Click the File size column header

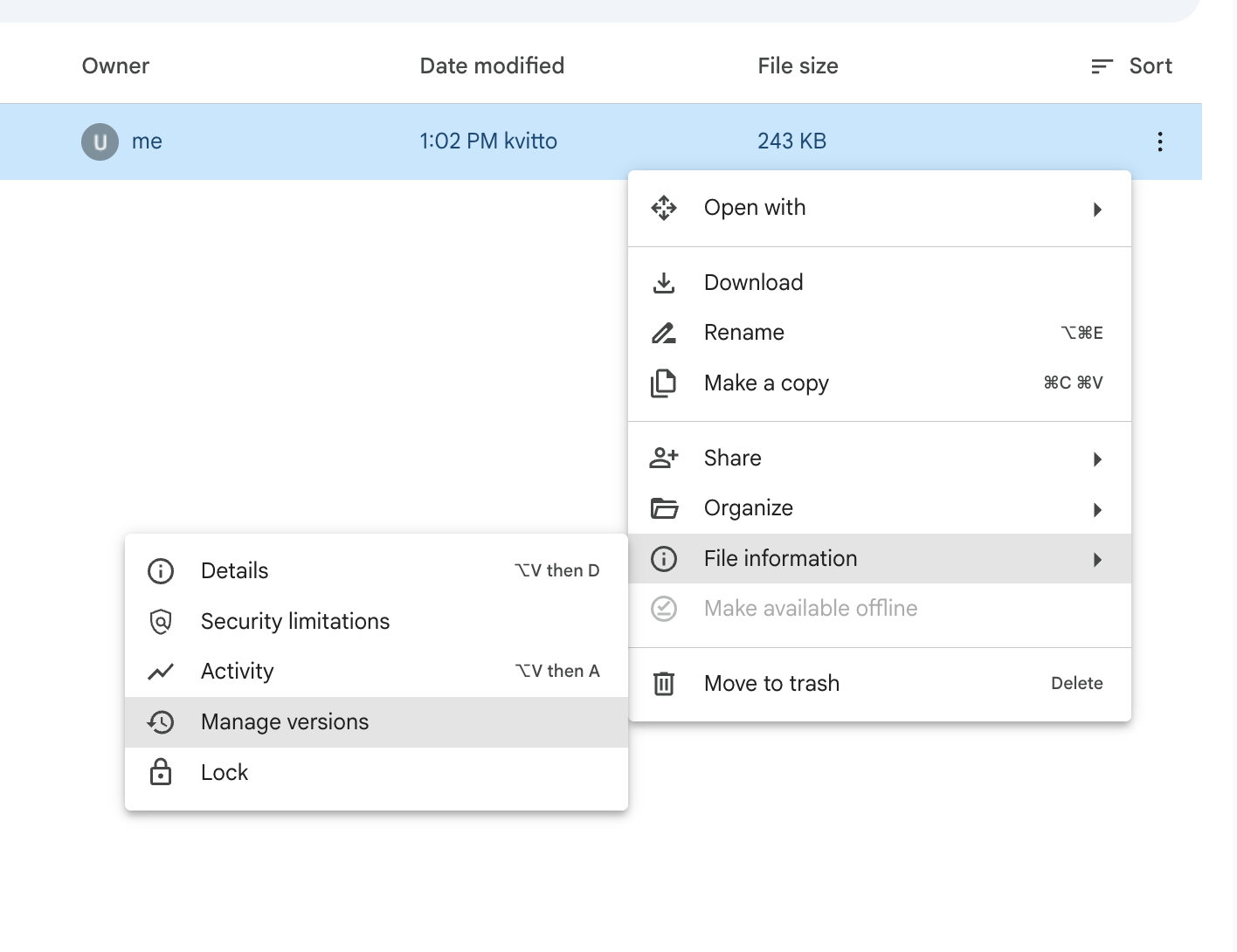pyautogui.click(x=798, y=66)
